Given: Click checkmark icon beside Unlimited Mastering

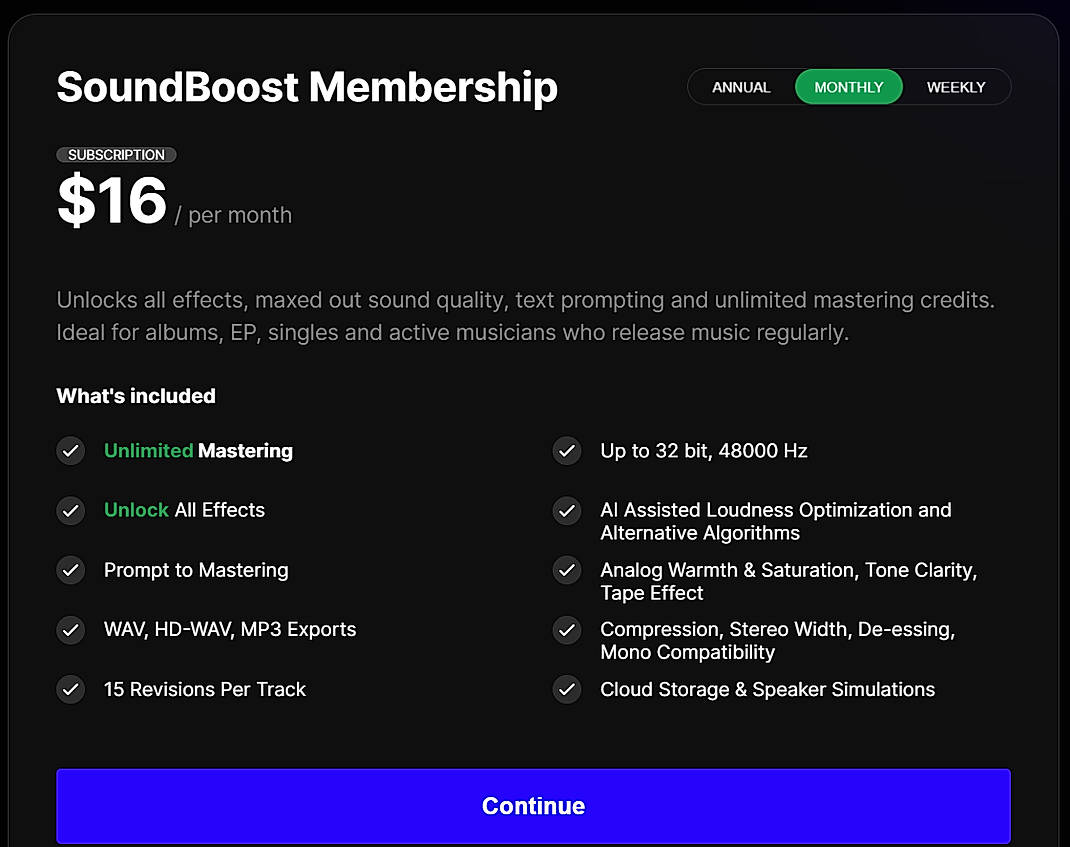Looking at the screenshot, I should tap(70, 450).
